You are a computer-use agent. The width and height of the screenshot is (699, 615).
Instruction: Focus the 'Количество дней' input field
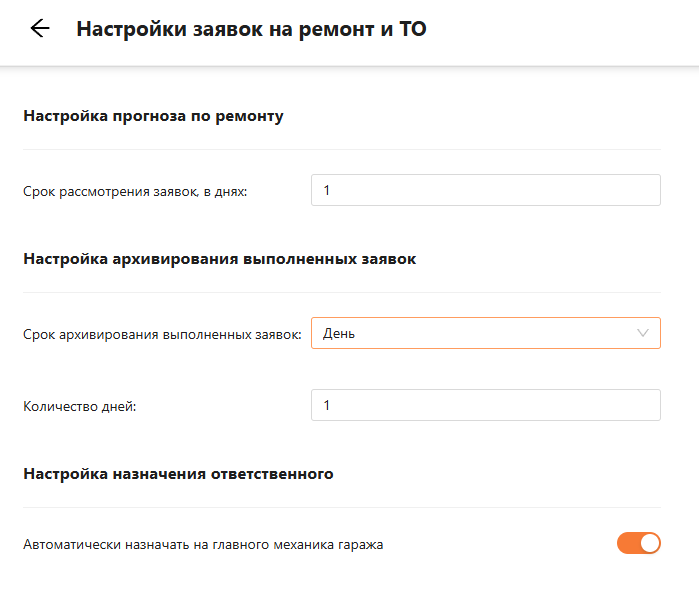(x=485, y=405)
